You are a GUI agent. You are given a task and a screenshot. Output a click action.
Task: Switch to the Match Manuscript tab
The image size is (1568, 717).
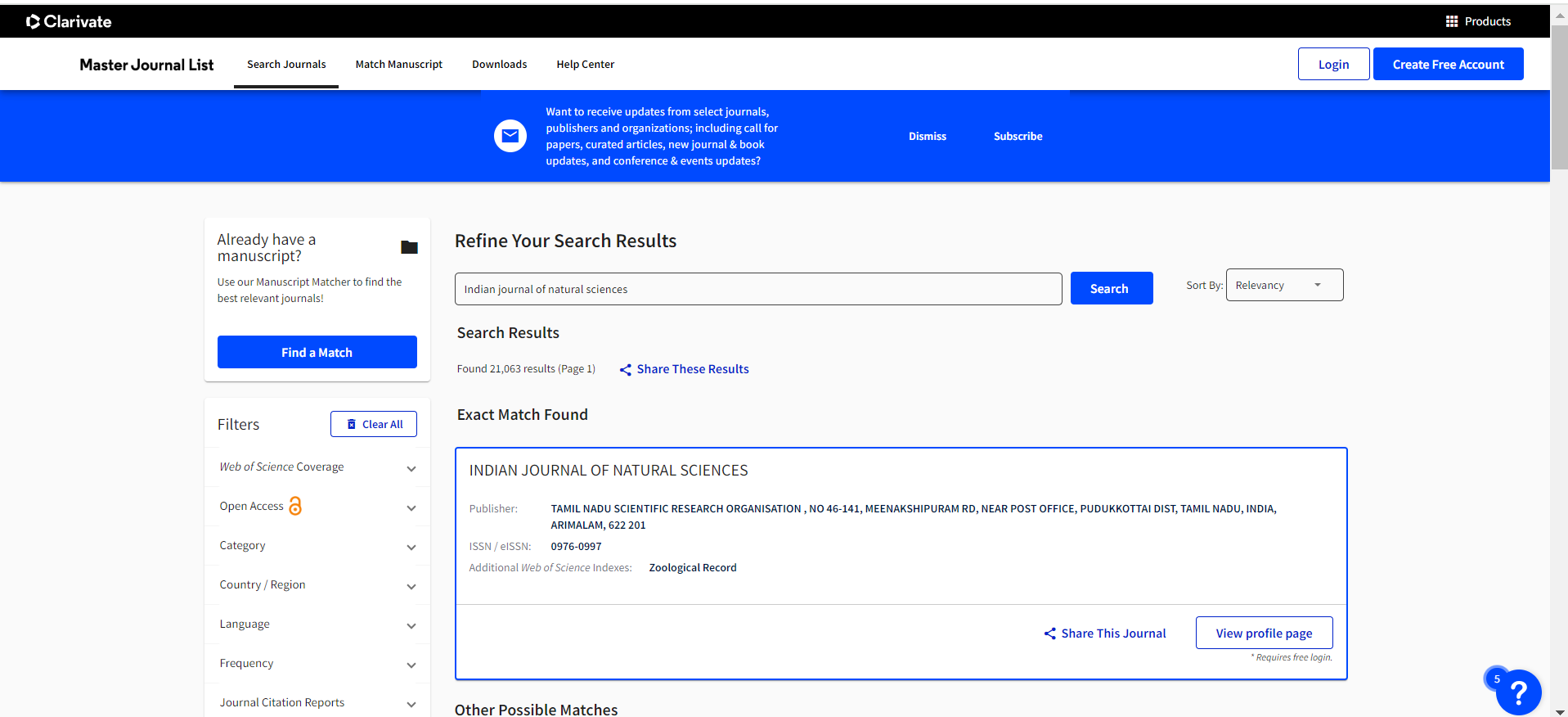(398, 65)
